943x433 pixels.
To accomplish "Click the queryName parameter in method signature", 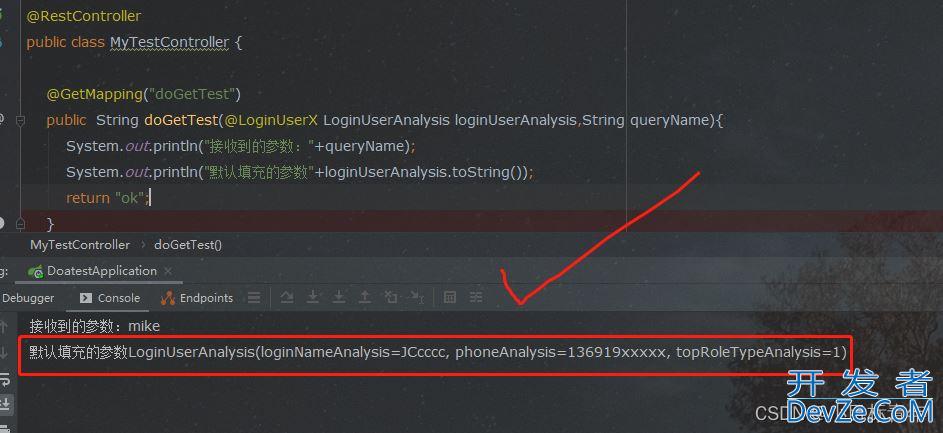I will (670, 120).
